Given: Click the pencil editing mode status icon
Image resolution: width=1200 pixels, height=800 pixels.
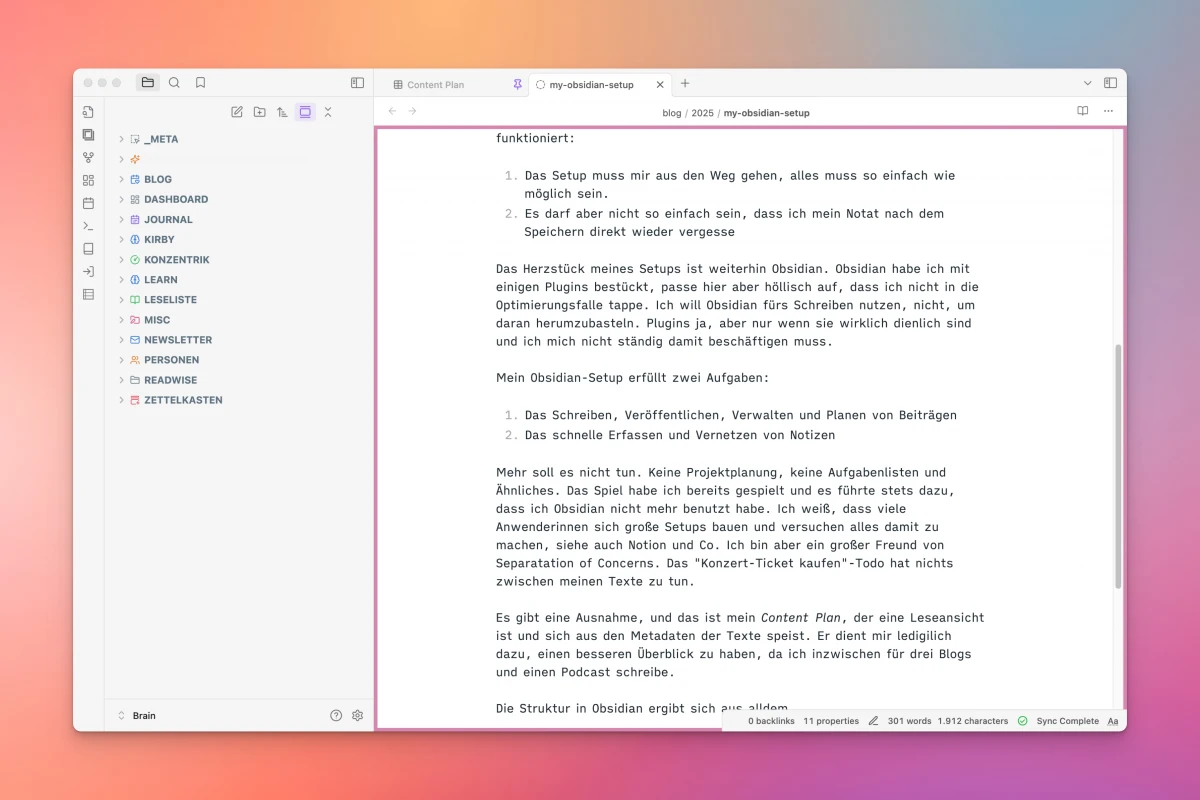Looking at the screenshot, I should [x=873, y=721].
